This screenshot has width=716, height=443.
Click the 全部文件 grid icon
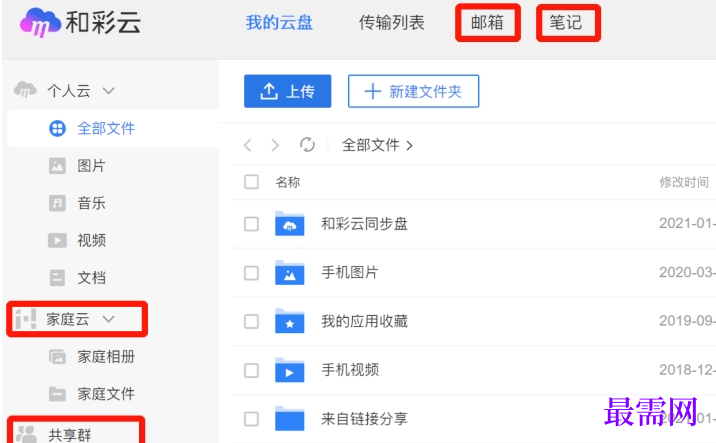57,128
